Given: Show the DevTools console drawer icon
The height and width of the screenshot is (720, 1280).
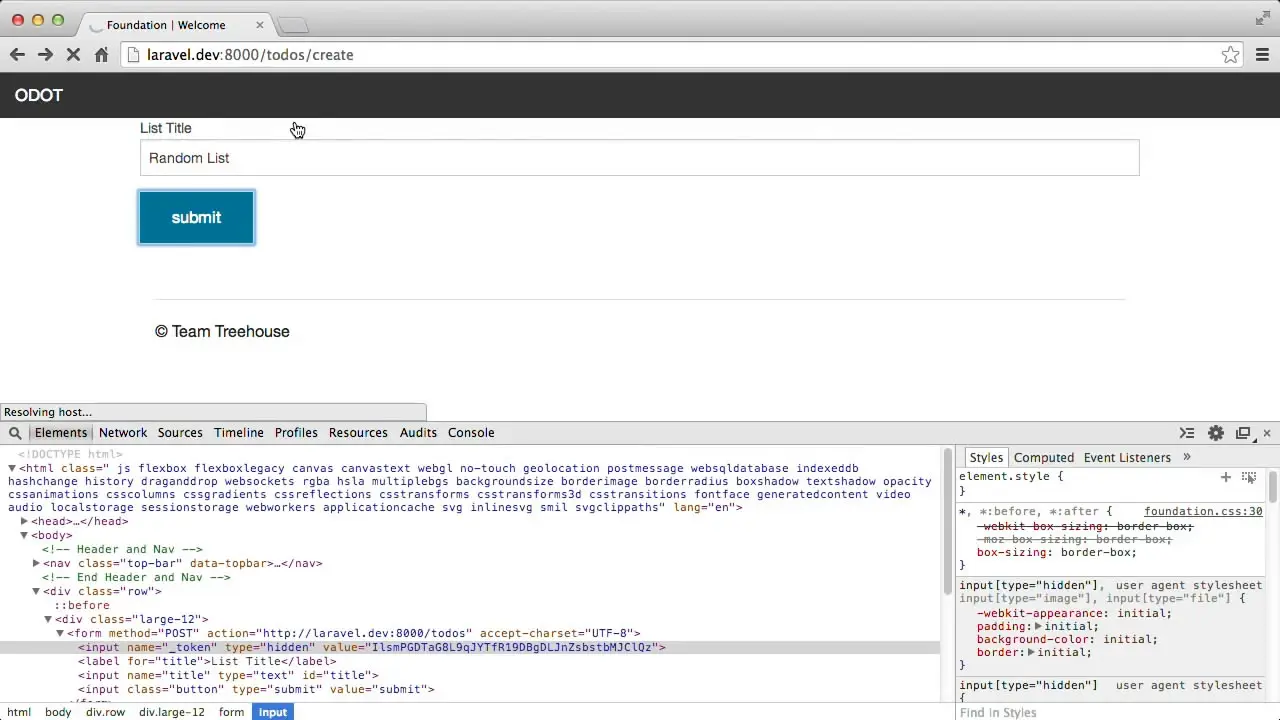Looking at the screenshot, I should (1187, 433).
